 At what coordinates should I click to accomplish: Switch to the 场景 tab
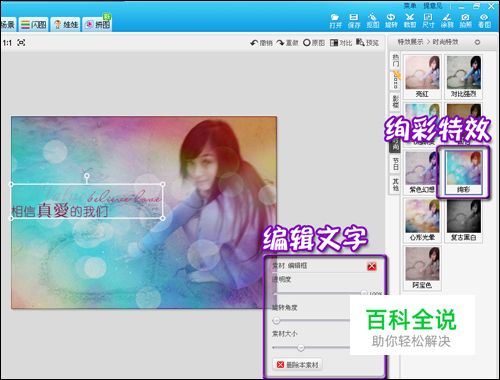8,24
